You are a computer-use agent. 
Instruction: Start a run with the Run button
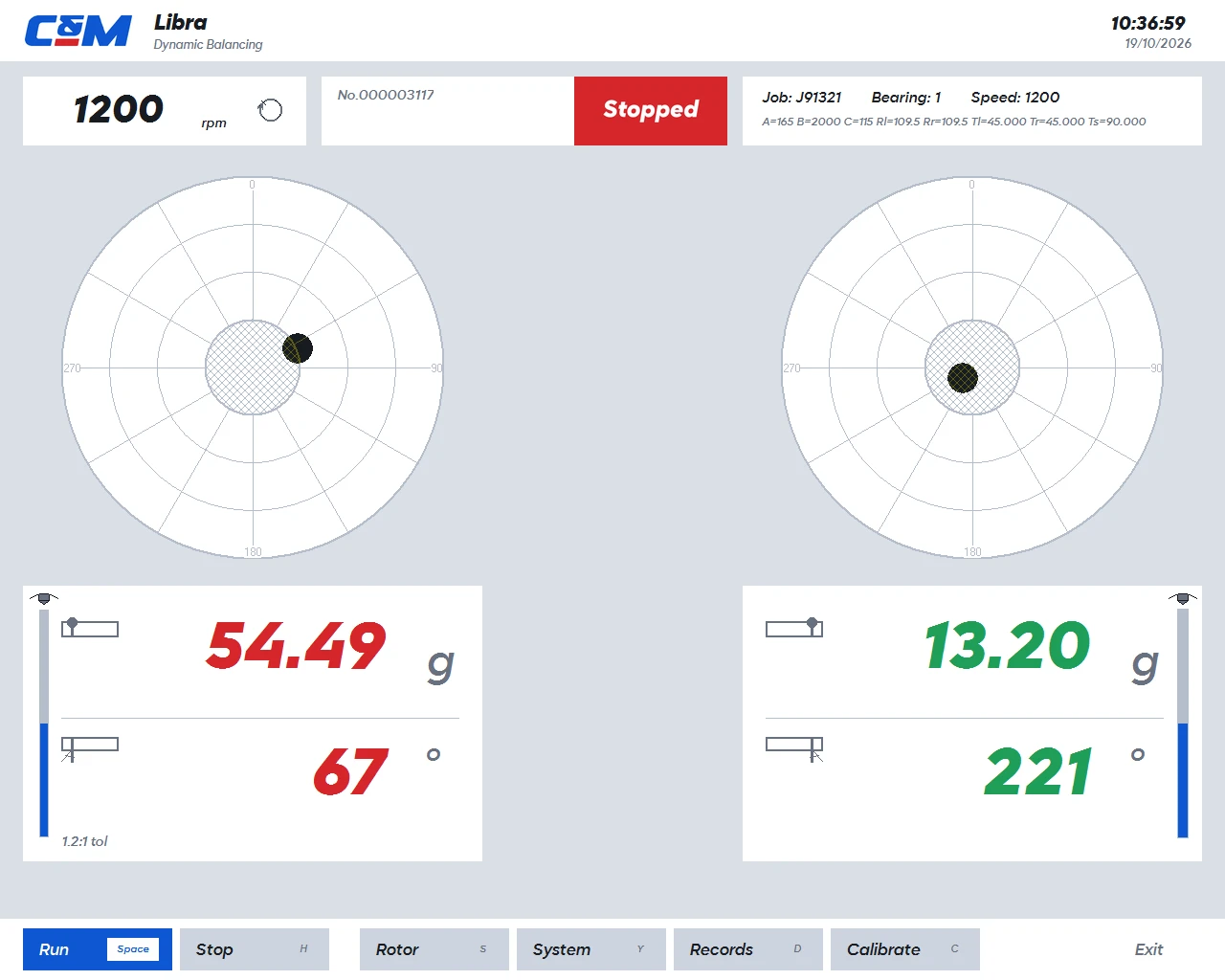[98, 949]
